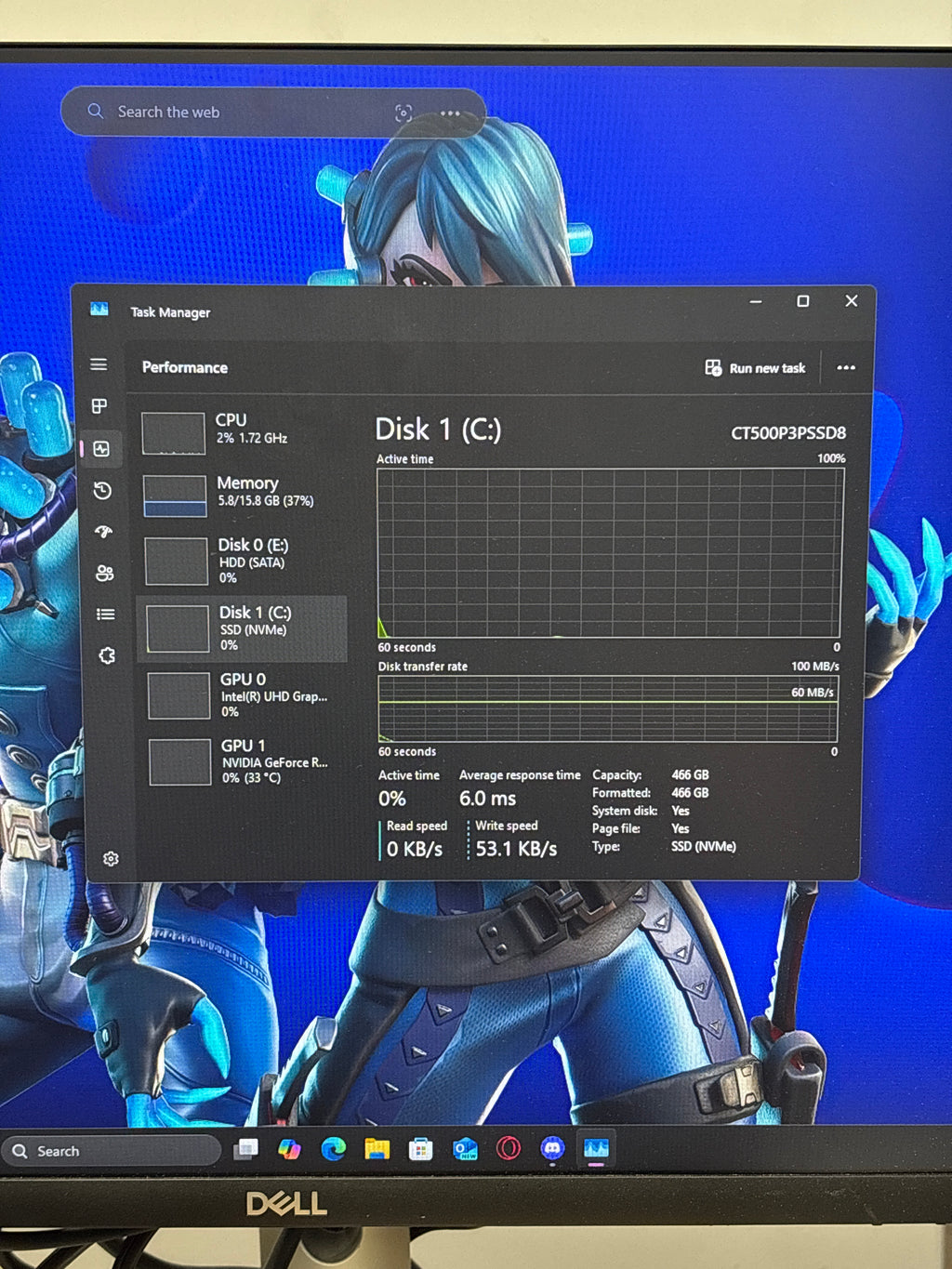Click the GPU 1 mini graph thumbnail
The height and width of the screenshot is (1269, 952).
coord(179,761)
